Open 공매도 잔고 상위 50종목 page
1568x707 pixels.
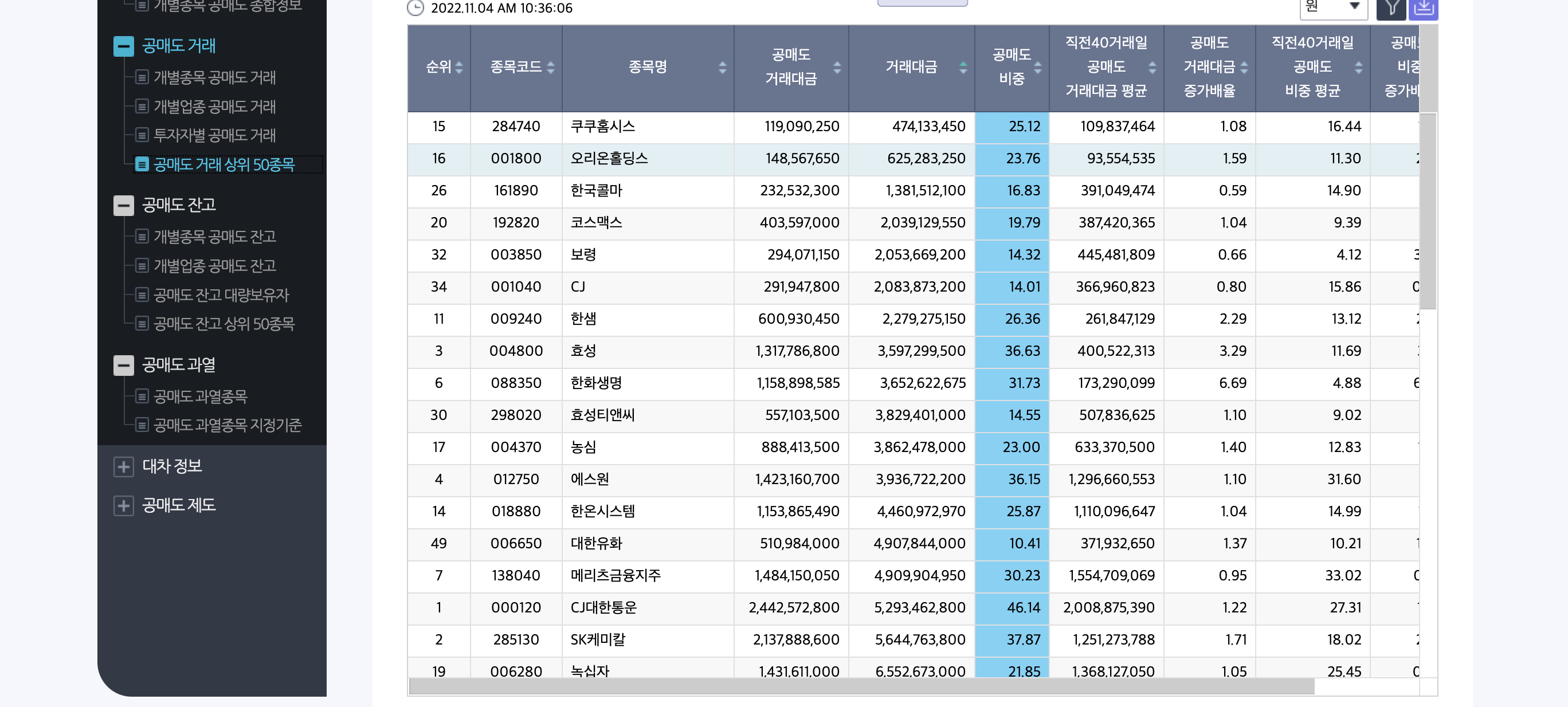(224, 323)
